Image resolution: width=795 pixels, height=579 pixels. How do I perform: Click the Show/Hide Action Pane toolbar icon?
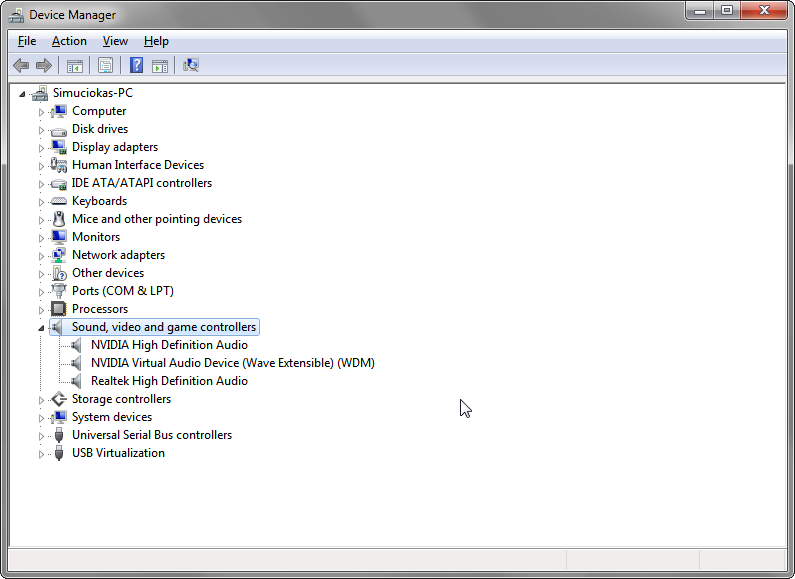point(160,65)
